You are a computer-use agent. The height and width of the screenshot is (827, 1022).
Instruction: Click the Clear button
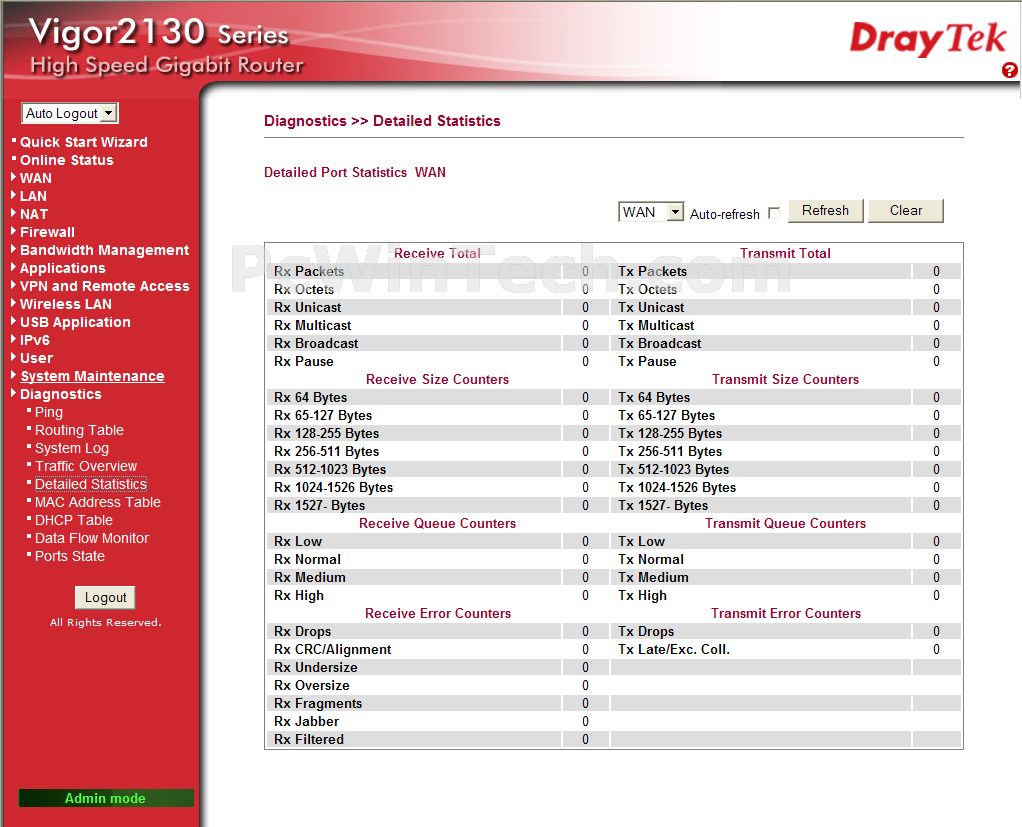(905, 210)
